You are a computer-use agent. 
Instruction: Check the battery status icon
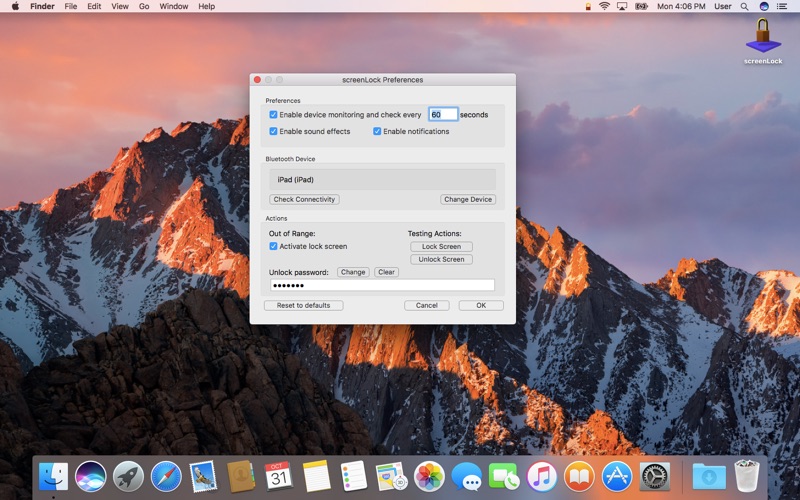[x=641, y=6]
